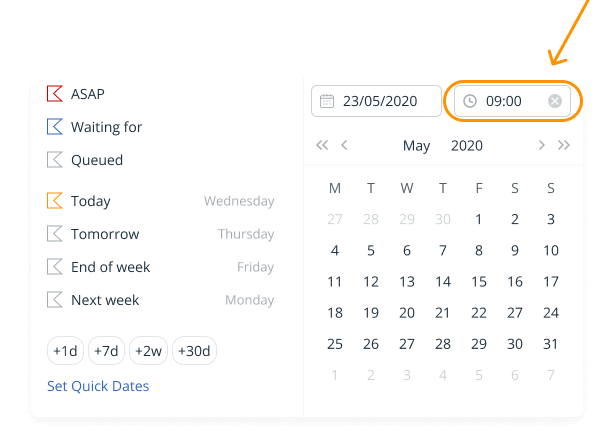The height and width of the screenshot is (445, 614).
Task: Select the gray Queued flag icon
Action: pyautogui.click(x=54, y=159)
